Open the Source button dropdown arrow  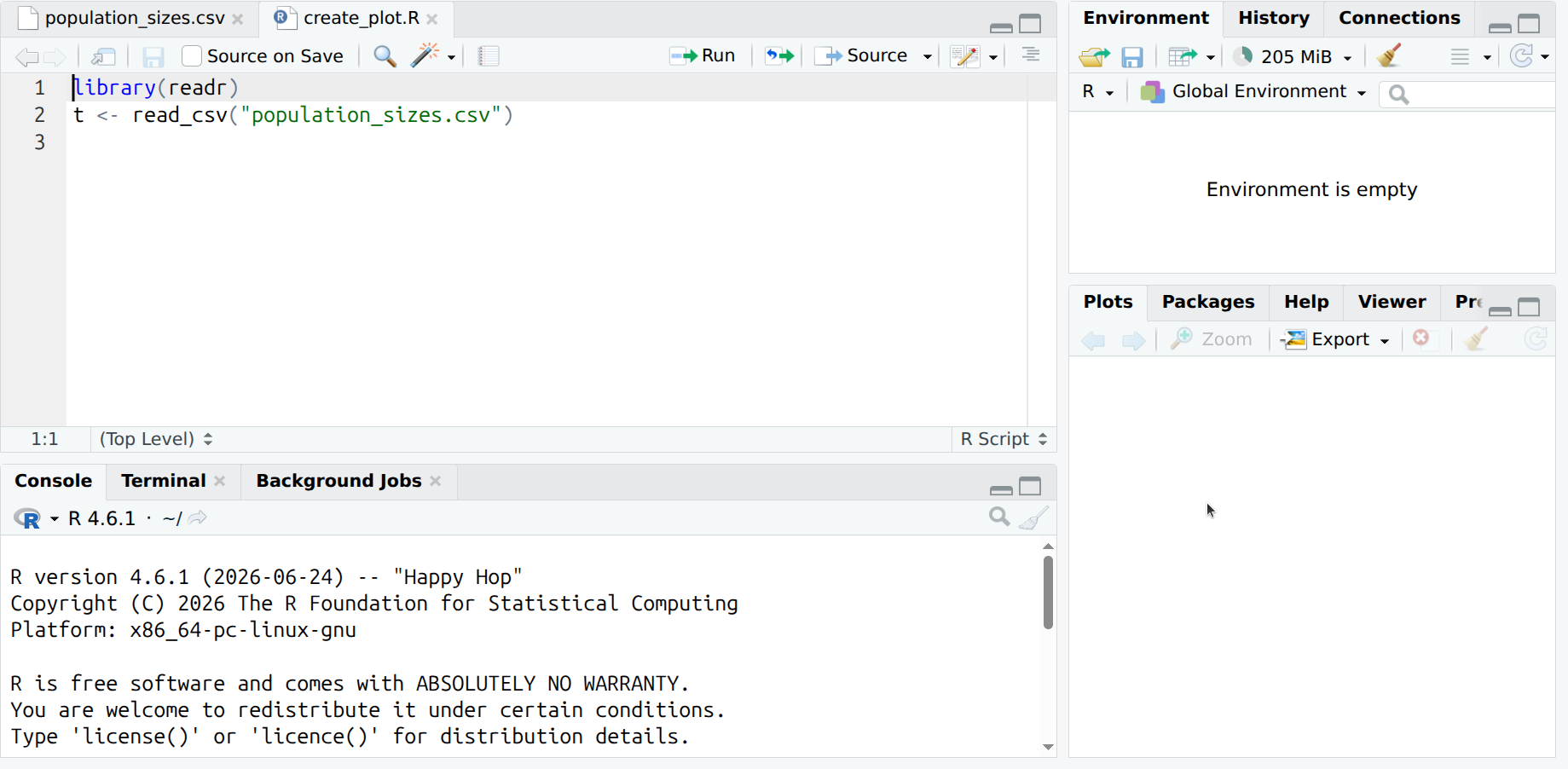tap(928, 57)
